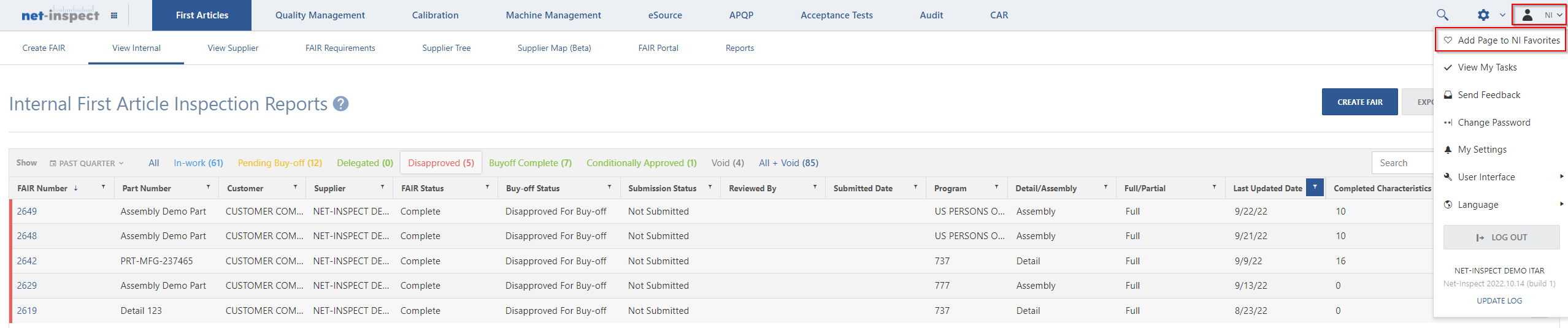1568x328 pixels.
Task: Open Submission Status column filter
Action: (x=710, y=186)
